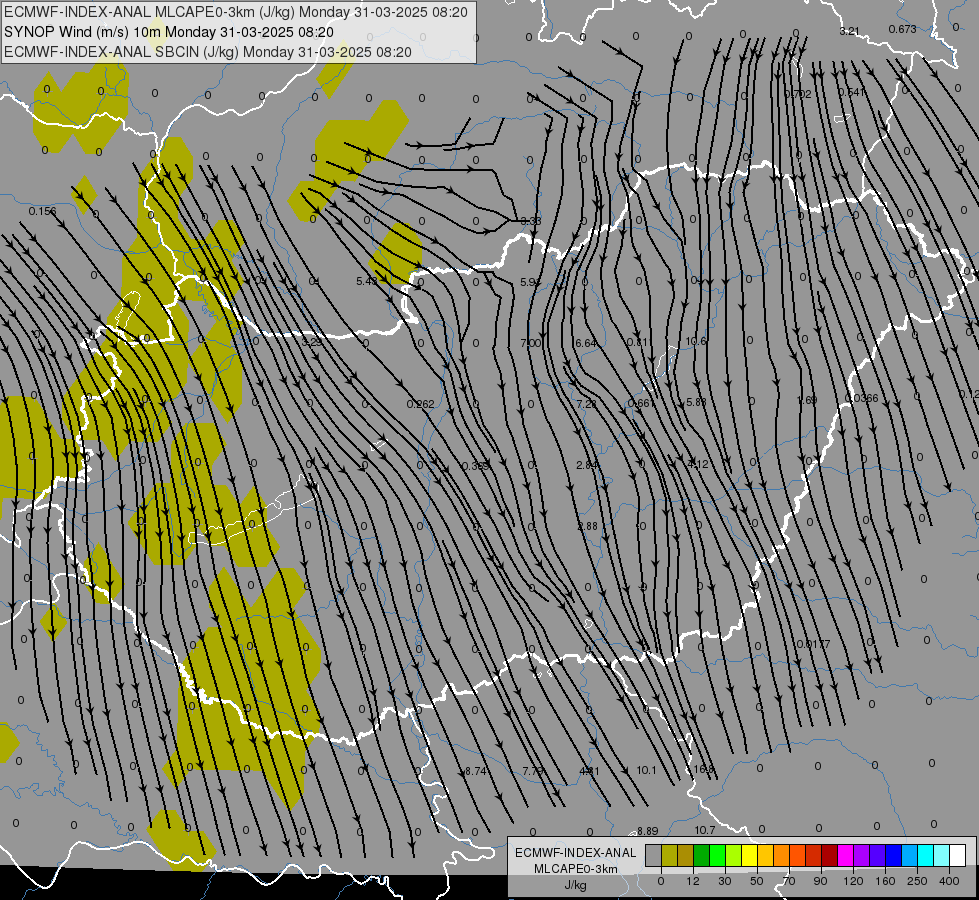Click the map value 7.79
Screen dimensions: 979x900
533,771
